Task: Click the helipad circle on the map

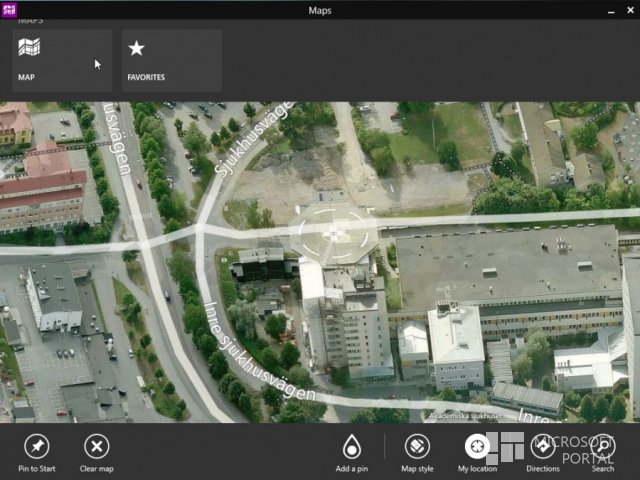Action: coord(333,234)
